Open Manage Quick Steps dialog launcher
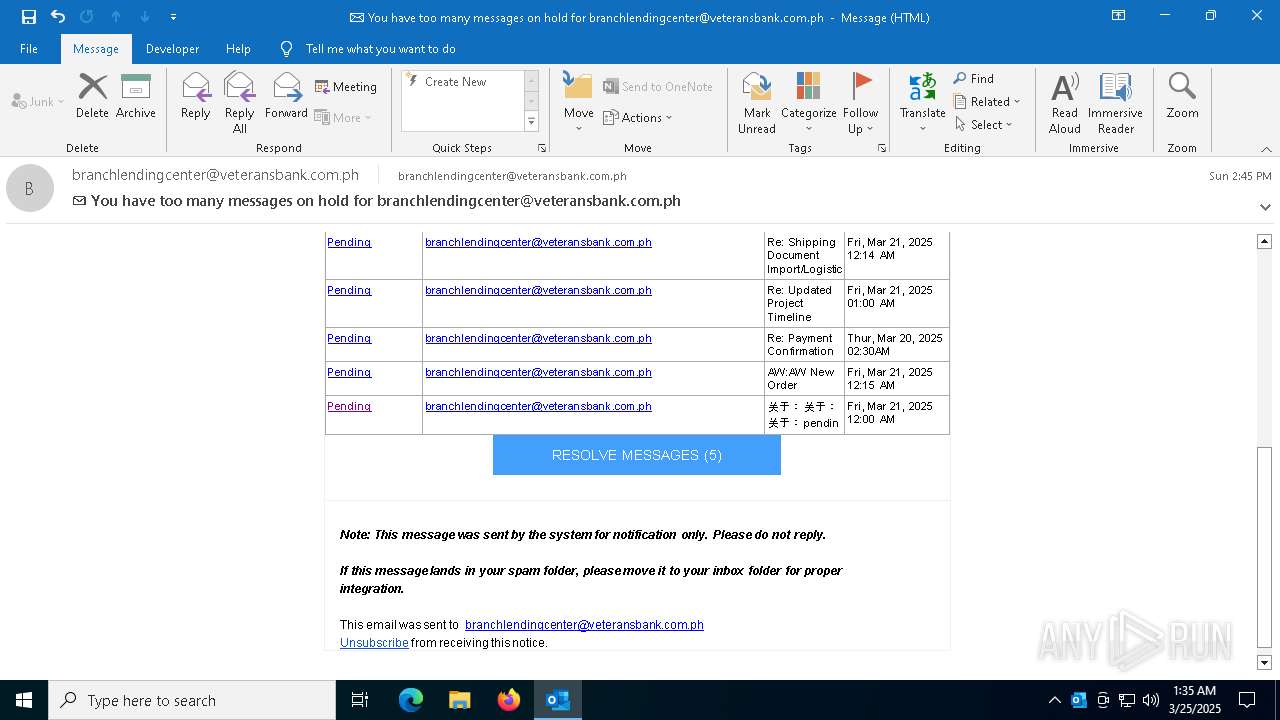This screenshot has width=1280, height=720. click(x=542, y=148)
